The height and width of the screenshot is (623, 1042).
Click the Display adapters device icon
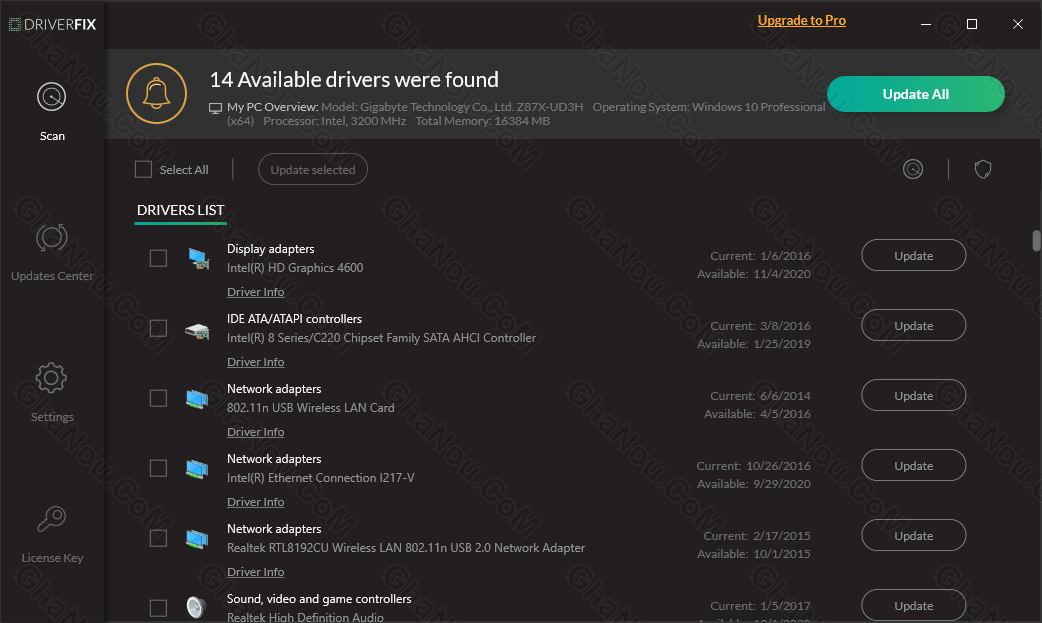pos(197,258)
